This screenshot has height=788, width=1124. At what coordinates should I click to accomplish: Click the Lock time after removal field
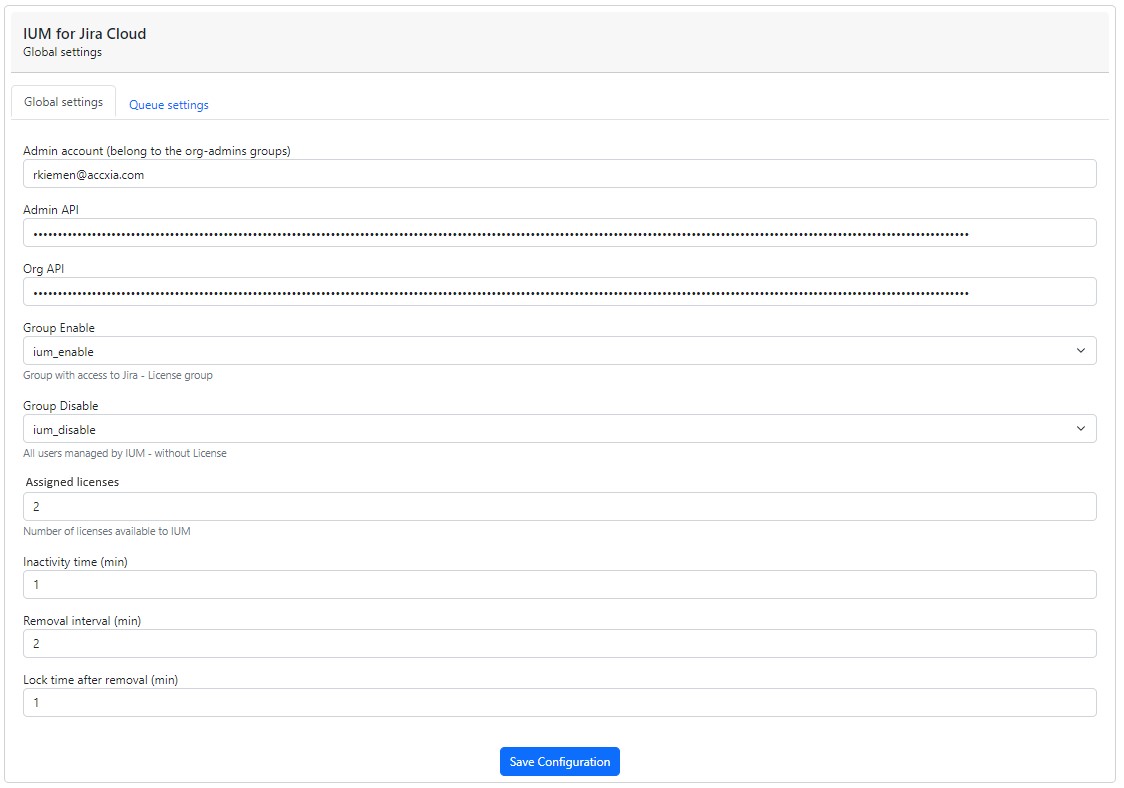(559, 703)
